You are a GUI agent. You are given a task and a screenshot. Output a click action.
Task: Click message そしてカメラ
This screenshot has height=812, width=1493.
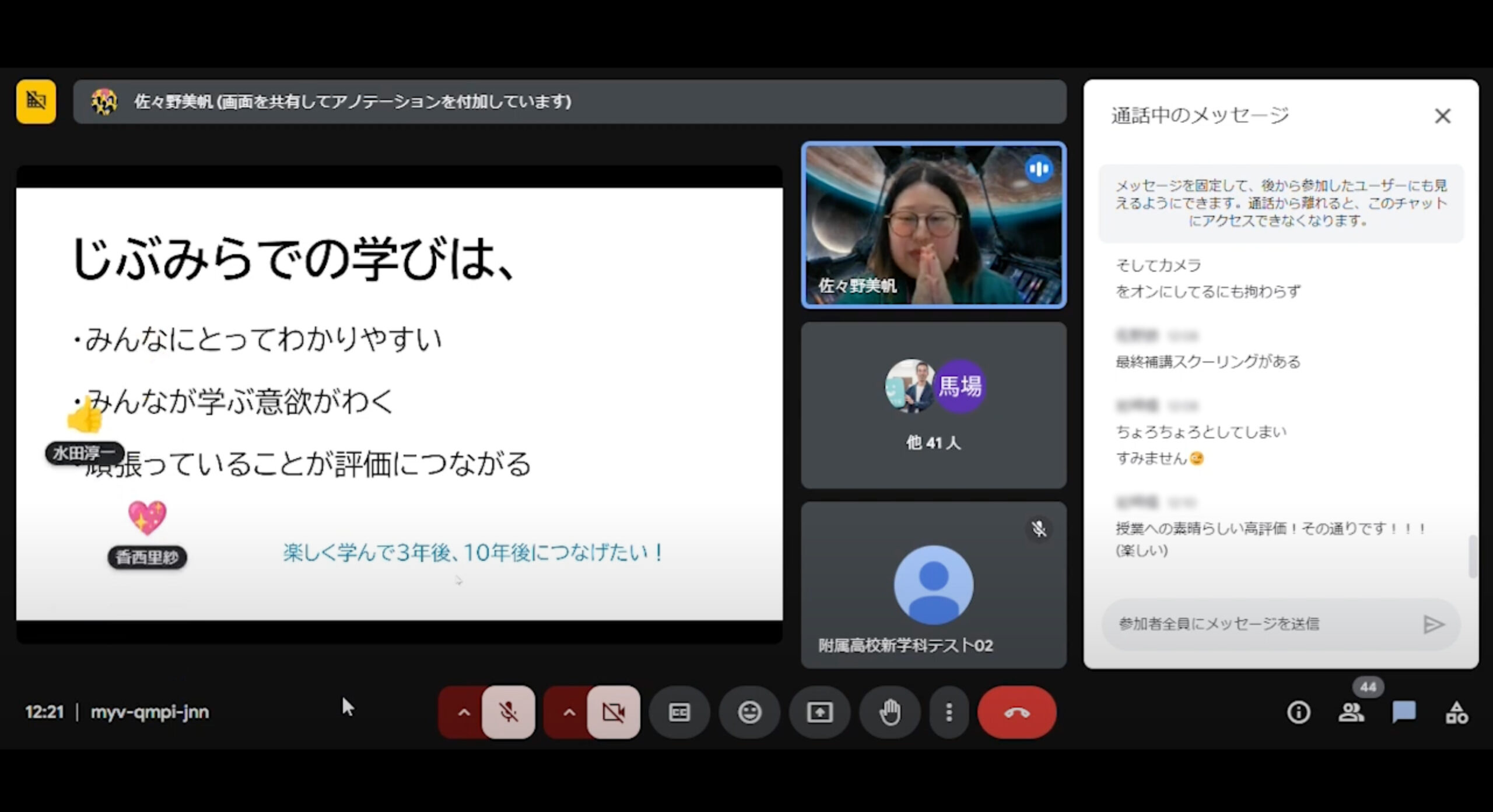(x=1158, y=265)
